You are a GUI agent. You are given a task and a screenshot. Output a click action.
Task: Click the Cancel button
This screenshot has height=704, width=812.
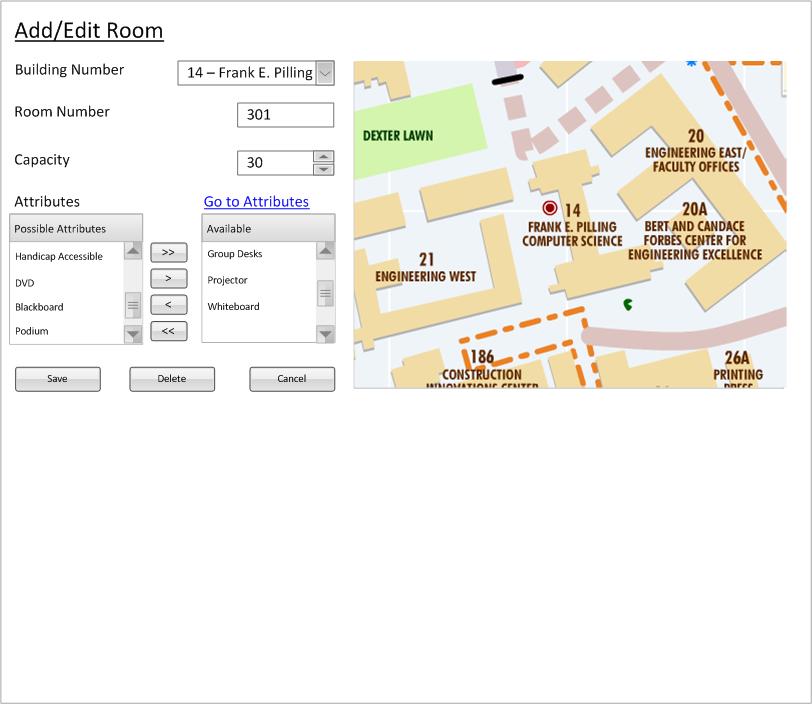coord(292,379)
